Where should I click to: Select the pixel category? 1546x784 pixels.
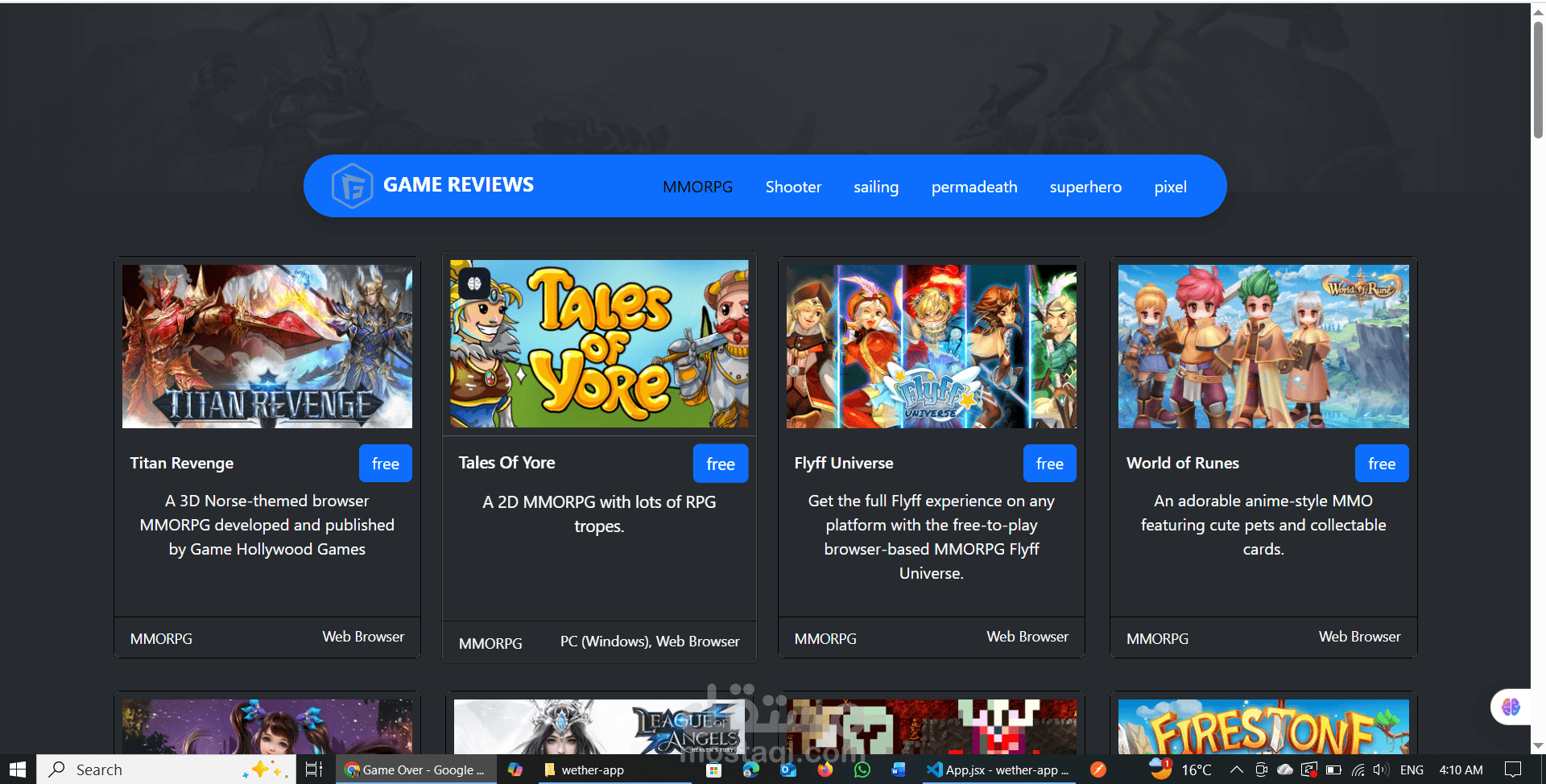[x=1170, y=187]
